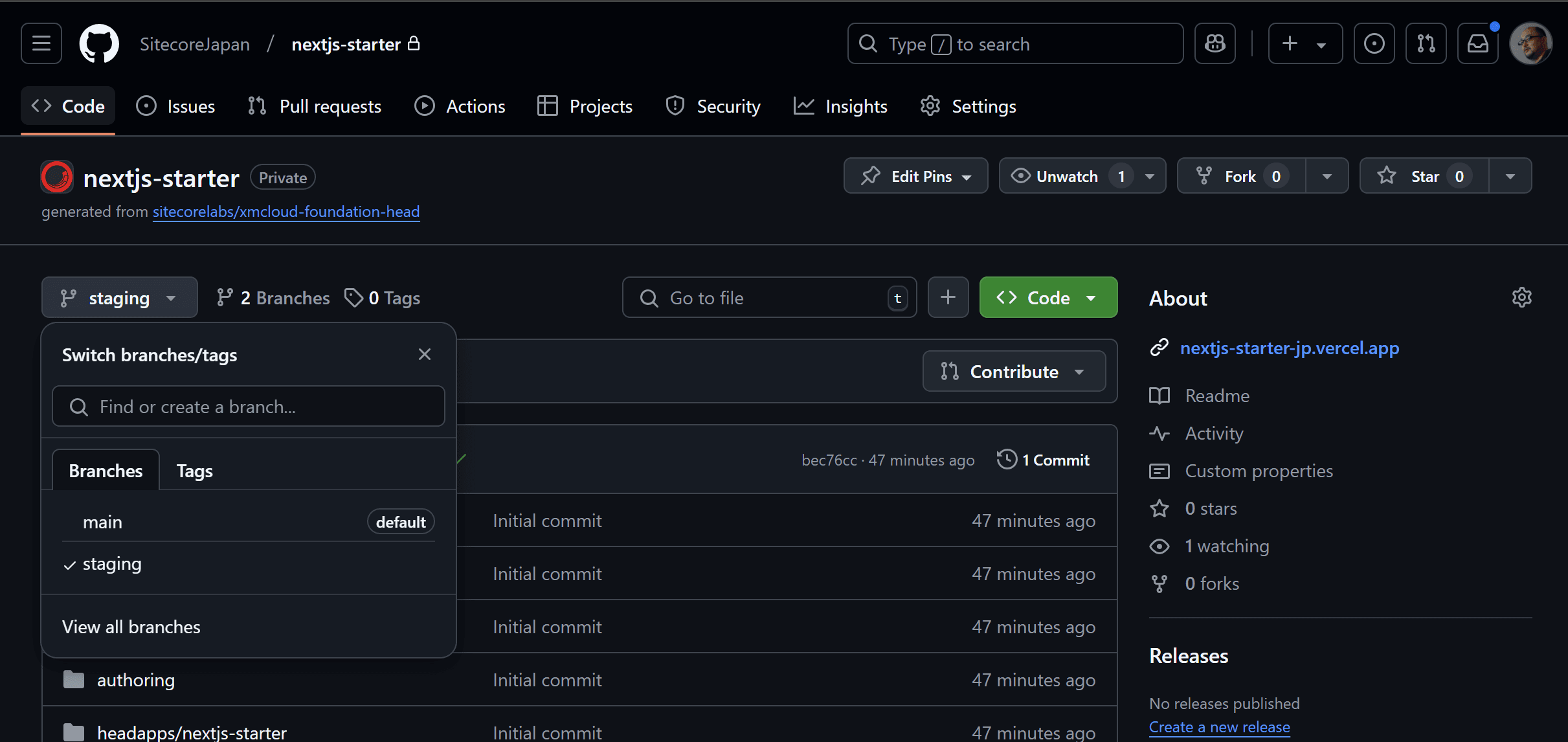Screen dimensions: 1568x742
Task: Click the Find or create a branch field
Action: (x=249, y=407)
